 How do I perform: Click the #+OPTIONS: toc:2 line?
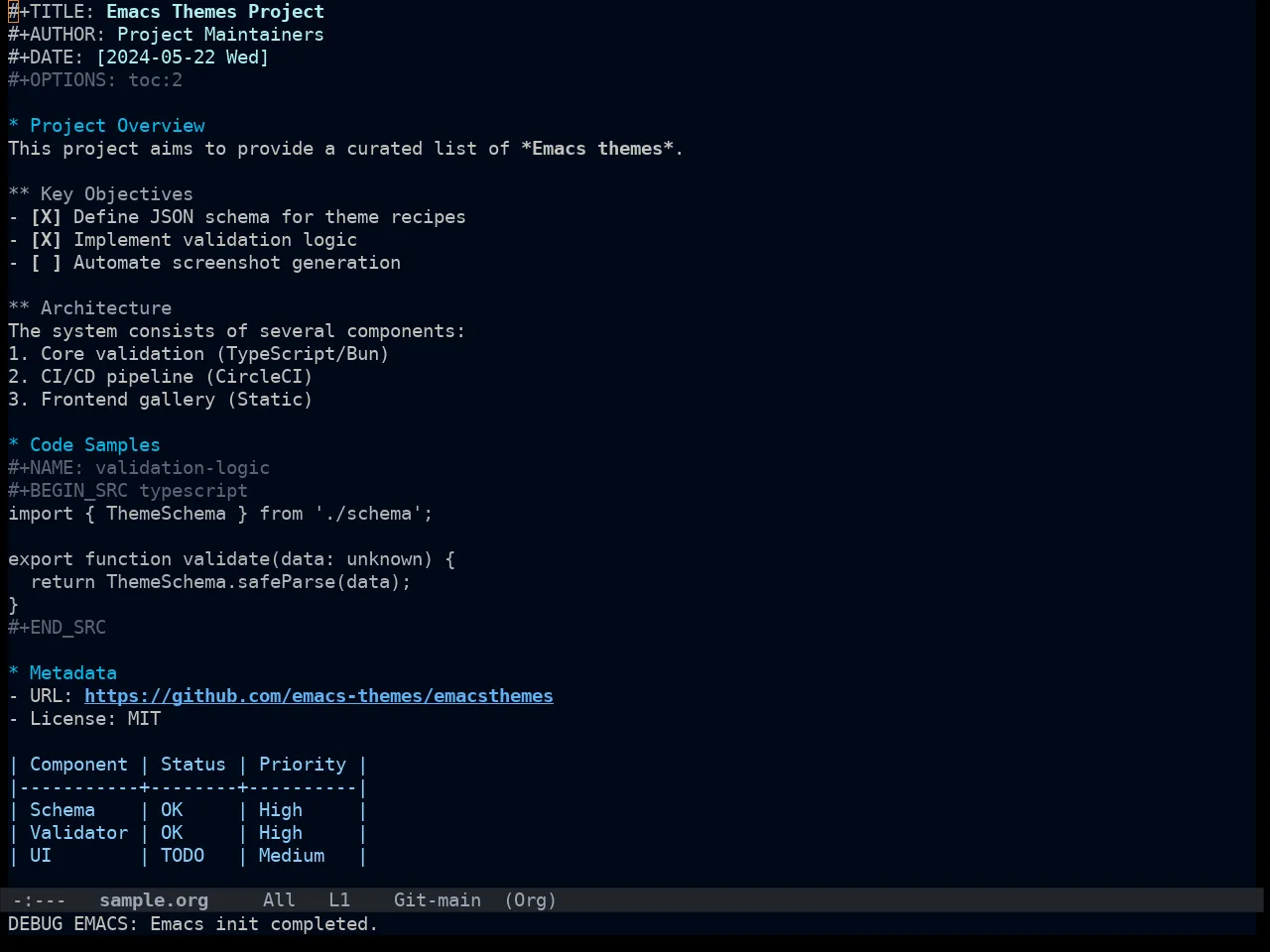pyautogui.click(x=95, y=80)
